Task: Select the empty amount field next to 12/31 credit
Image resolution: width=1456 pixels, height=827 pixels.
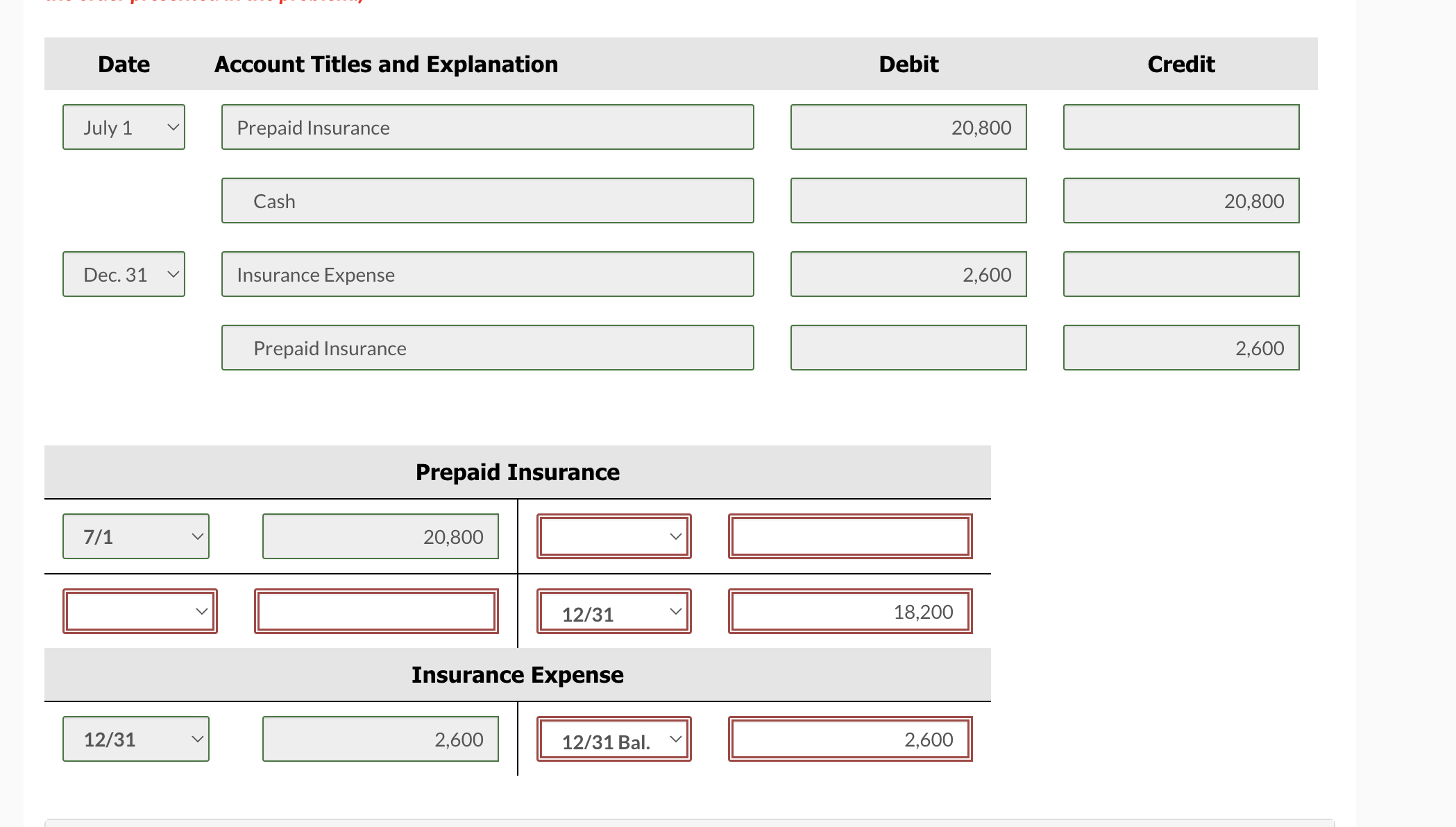Action: tap(849, 536)
